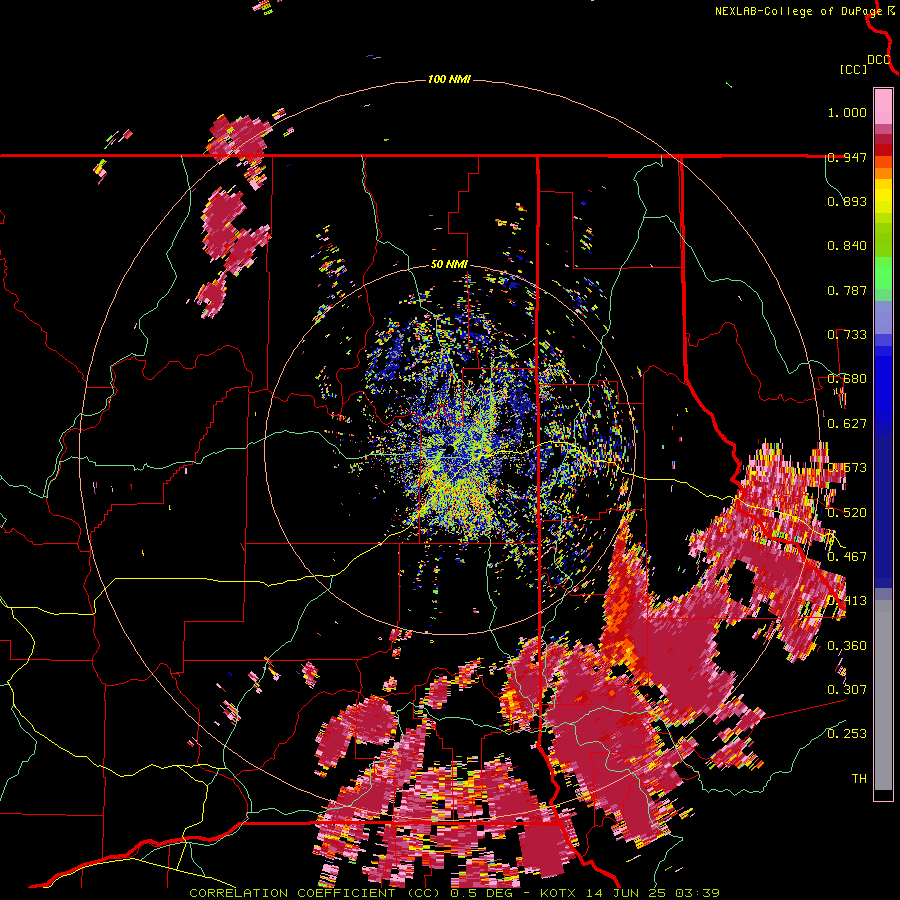Viewport: 900px width, 900px height.
Task: Select the 0.680 scale value
Action: pyautogui.click(x=847, y=379)
